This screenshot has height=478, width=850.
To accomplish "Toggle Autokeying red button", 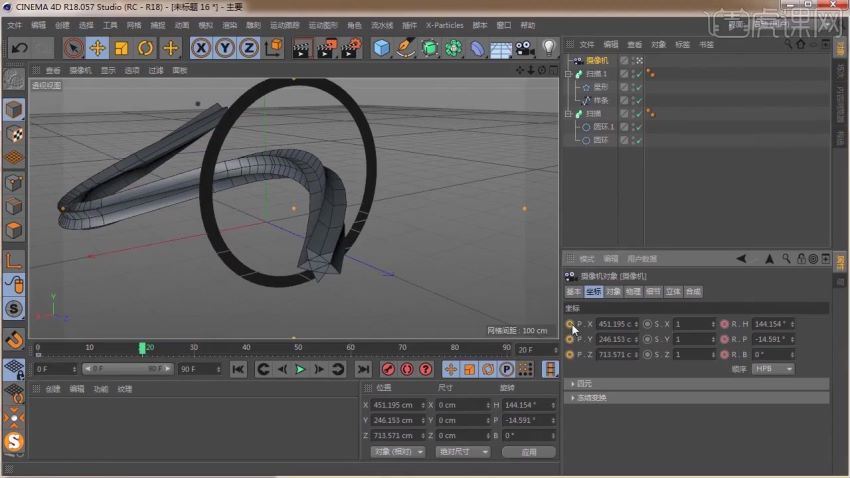I will 407,370.
